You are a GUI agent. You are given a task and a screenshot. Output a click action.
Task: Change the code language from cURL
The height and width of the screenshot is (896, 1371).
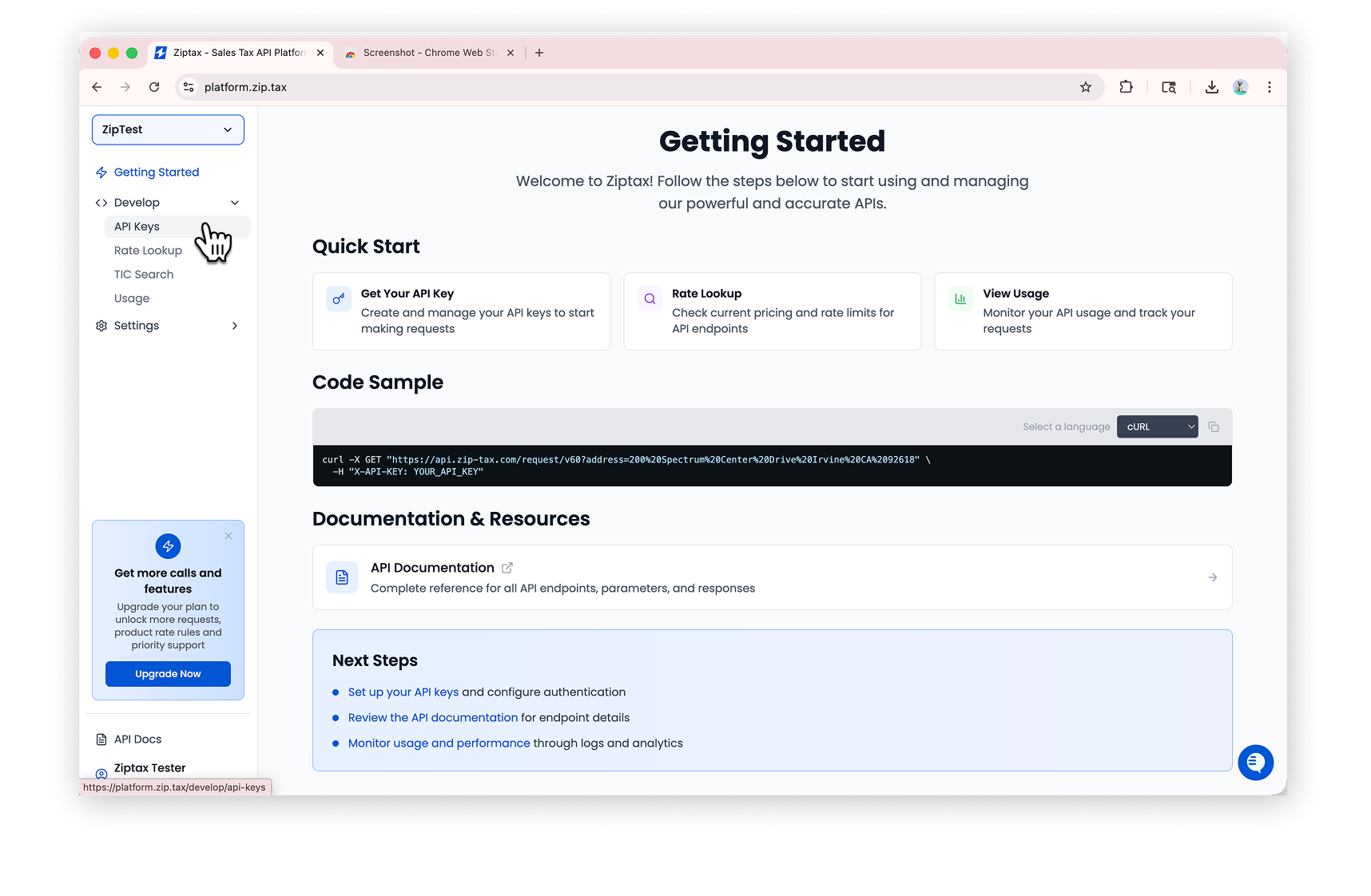point(1157,426)
